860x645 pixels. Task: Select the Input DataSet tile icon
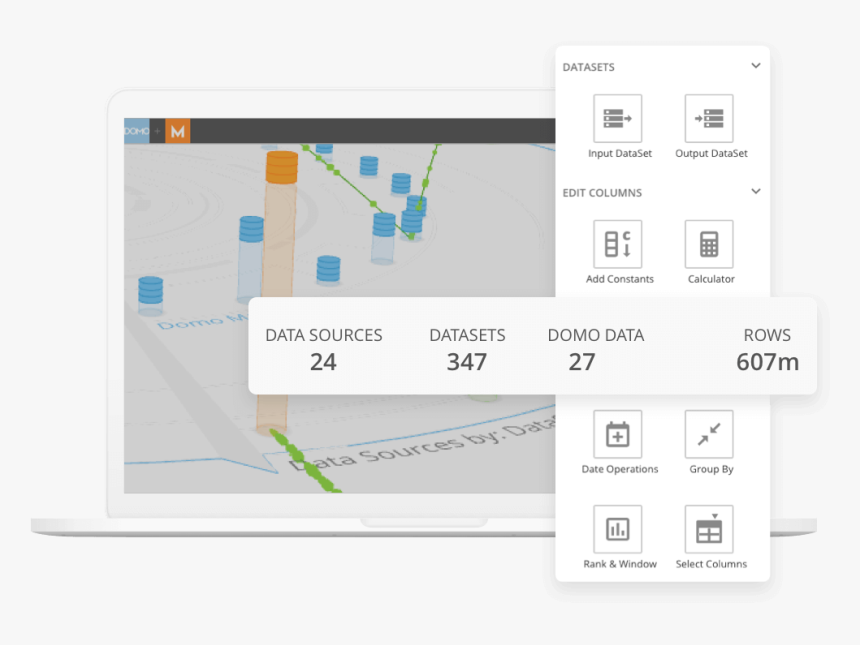(618, 118)
